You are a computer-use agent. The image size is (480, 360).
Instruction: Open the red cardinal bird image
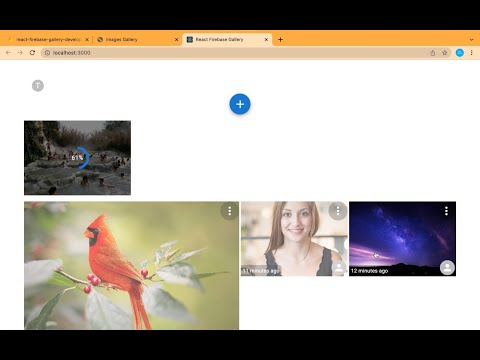click(131, 265)
